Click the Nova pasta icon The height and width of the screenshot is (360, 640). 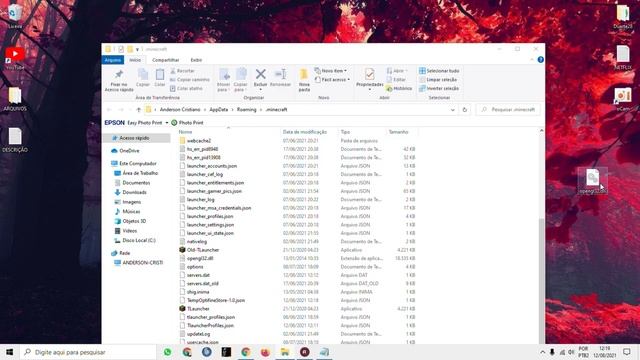(304, 75)
